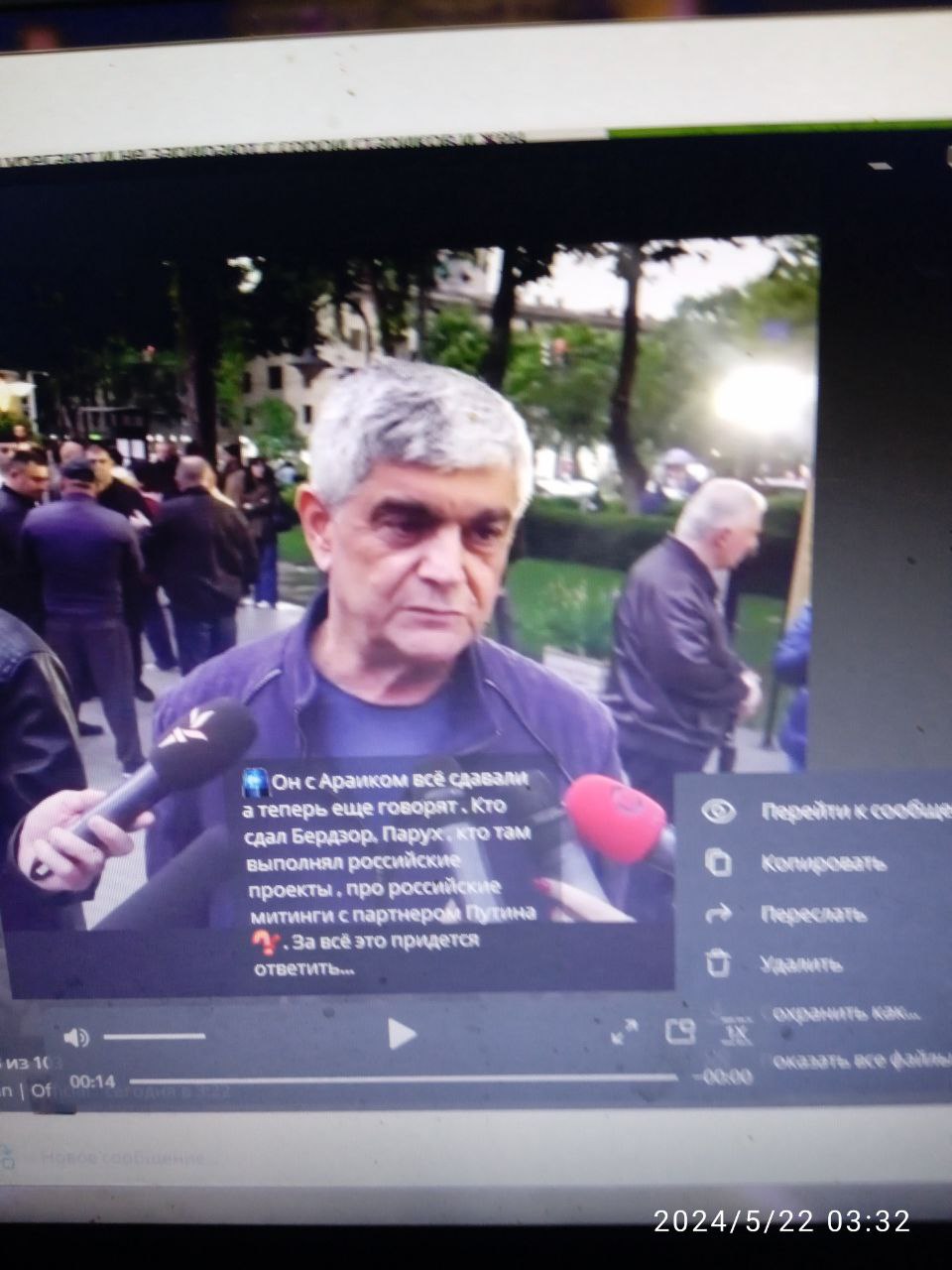Image resolution: width=952 pixels, height=1270 pixels.
Task: Select Сохранить как... from context menu
Action: (x=845, y=1013)
